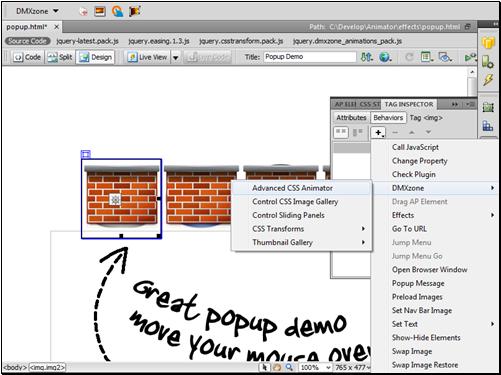The height and width of the screenshot is (375, 501).
Task: Switch to Code view
Action: tap(27, 57)
